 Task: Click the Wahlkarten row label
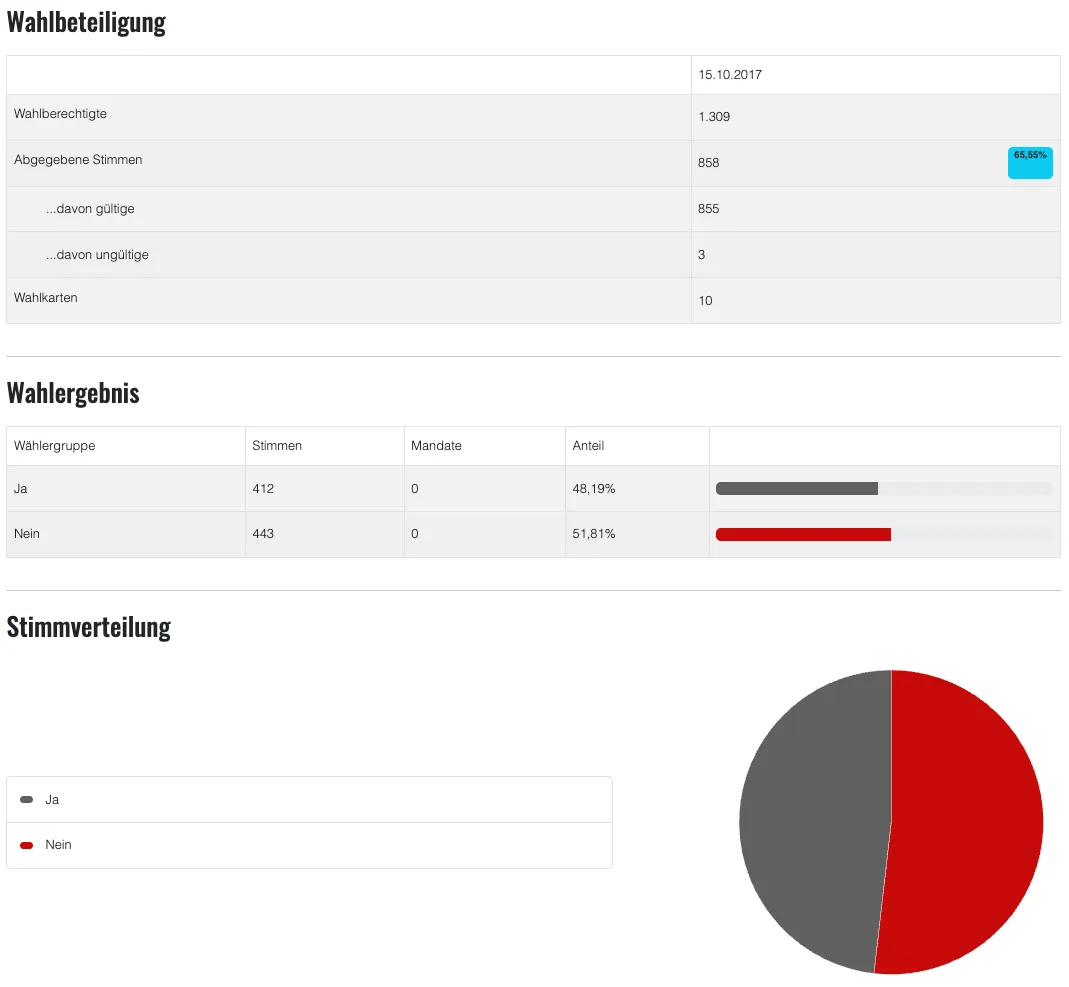[46, 298]
